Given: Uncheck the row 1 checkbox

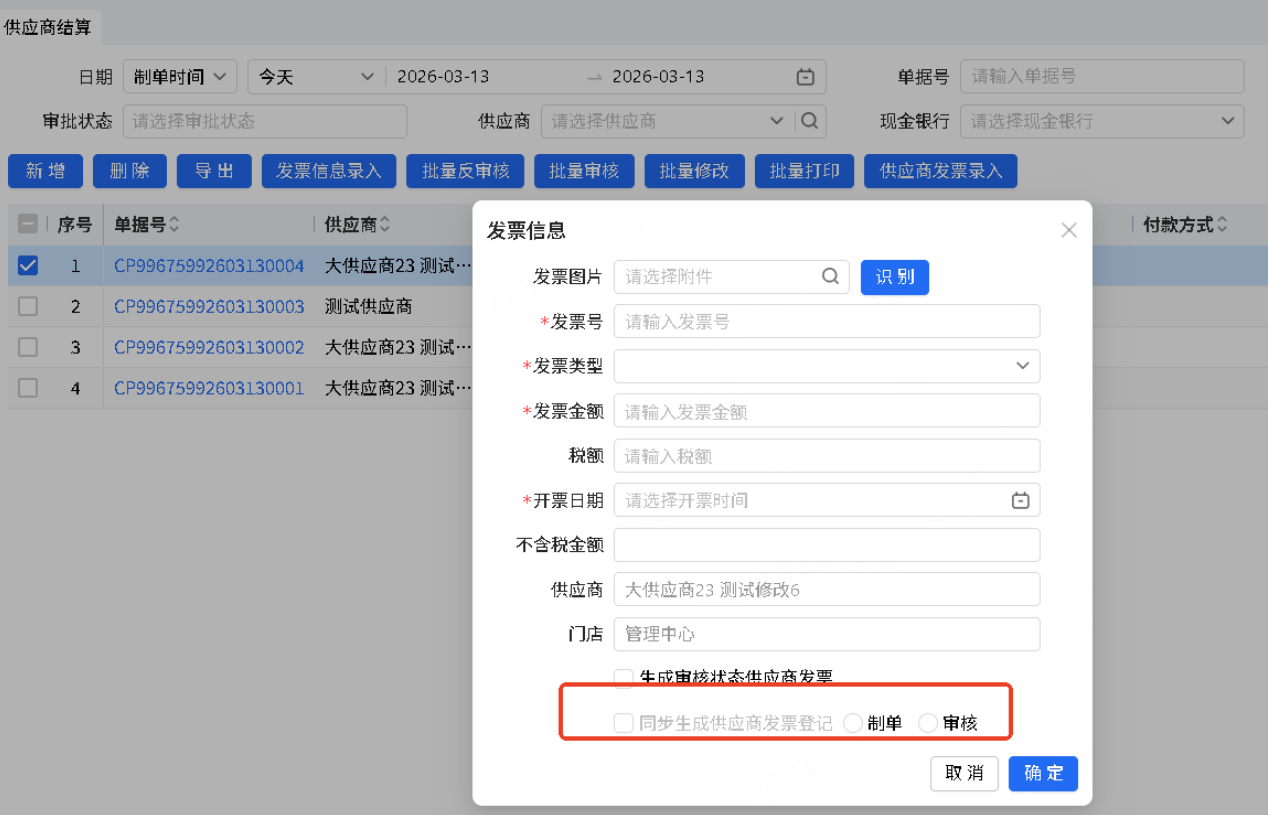Looking at the screenshot, I should point(28,265).
